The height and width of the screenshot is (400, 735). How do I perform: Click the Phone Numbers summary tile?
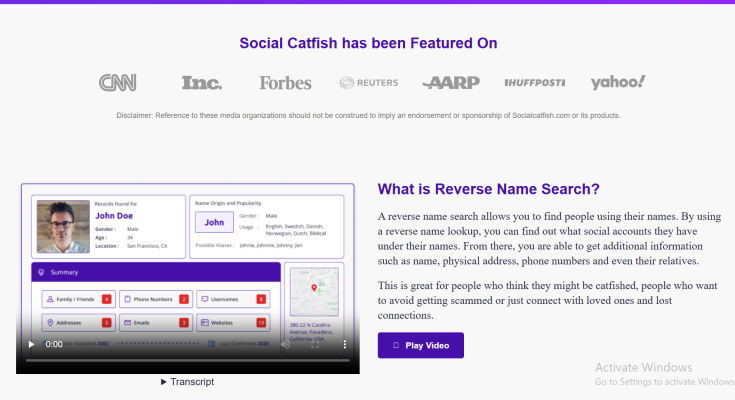click(x=156, y=299)
